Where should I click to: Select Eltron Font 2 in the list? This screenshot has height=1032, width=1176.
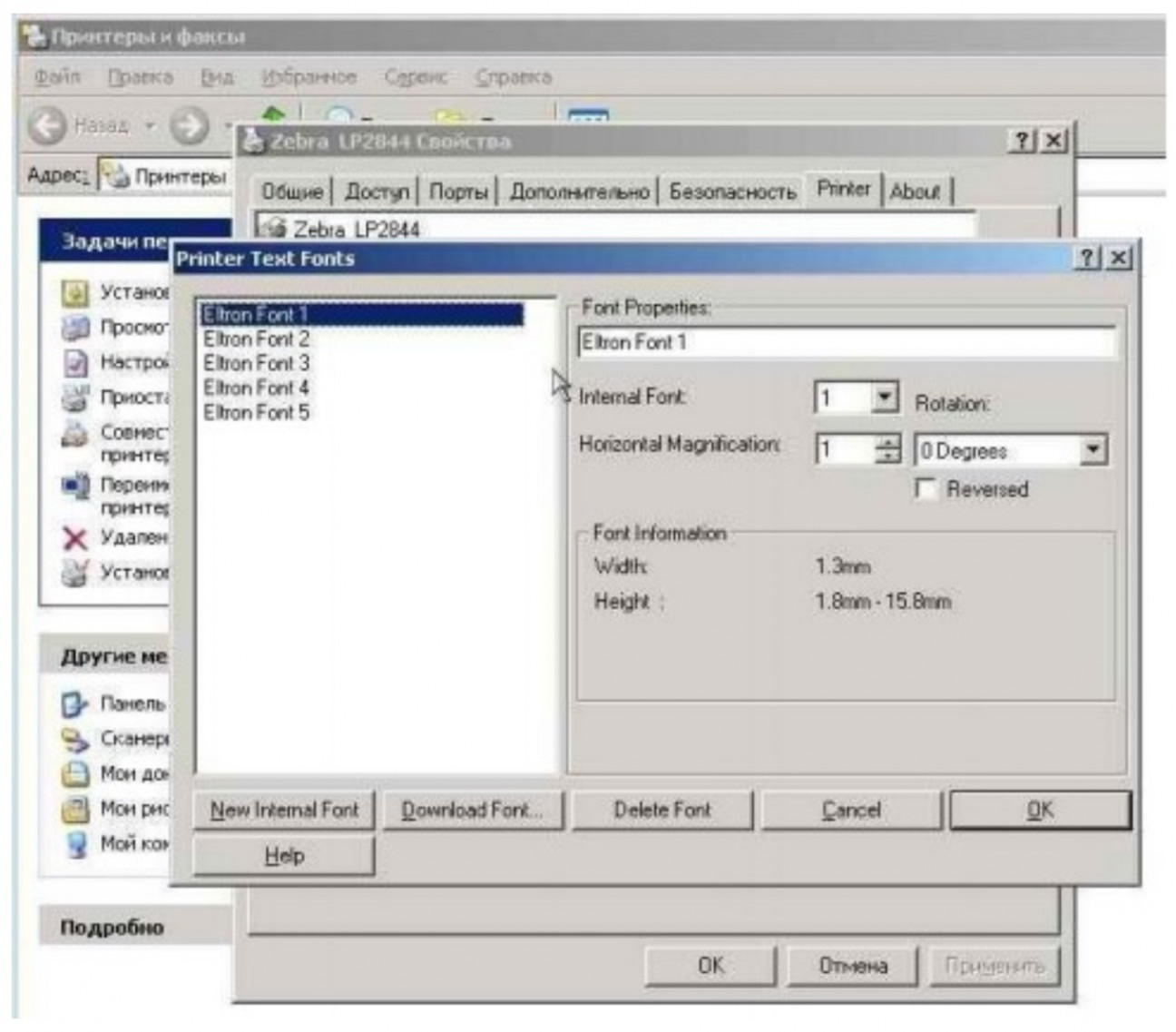point(256,339)
